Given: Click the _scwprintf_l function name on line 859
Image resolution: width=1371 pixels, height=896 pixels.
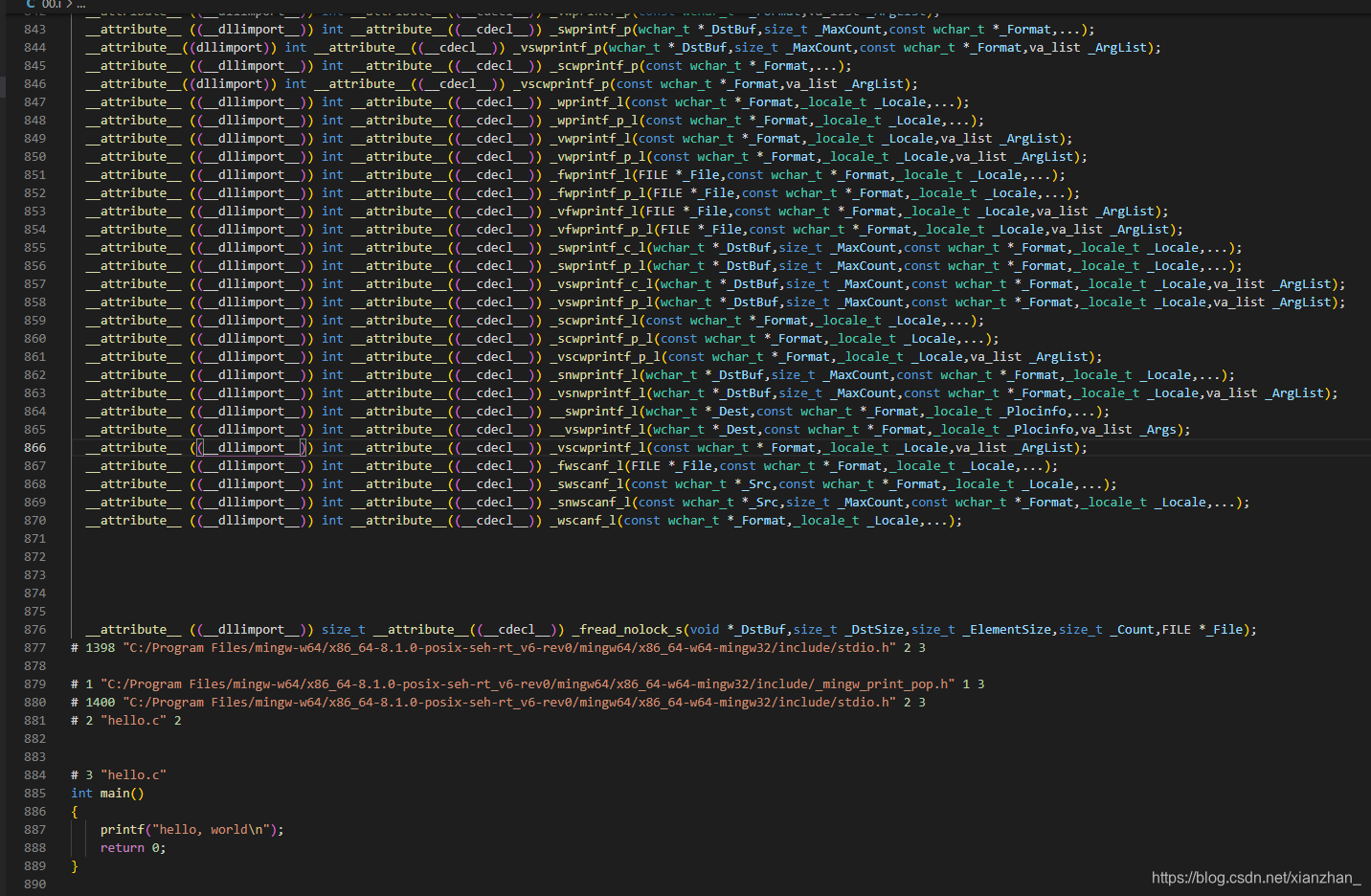Looking at the screenshot, I should pos(594,321).
